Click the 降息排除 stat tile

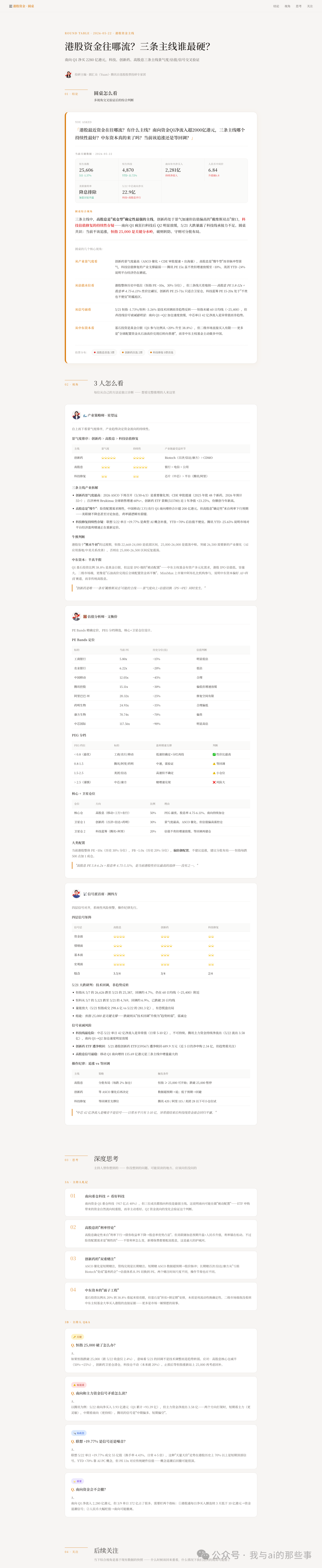(x=96, y=192)
